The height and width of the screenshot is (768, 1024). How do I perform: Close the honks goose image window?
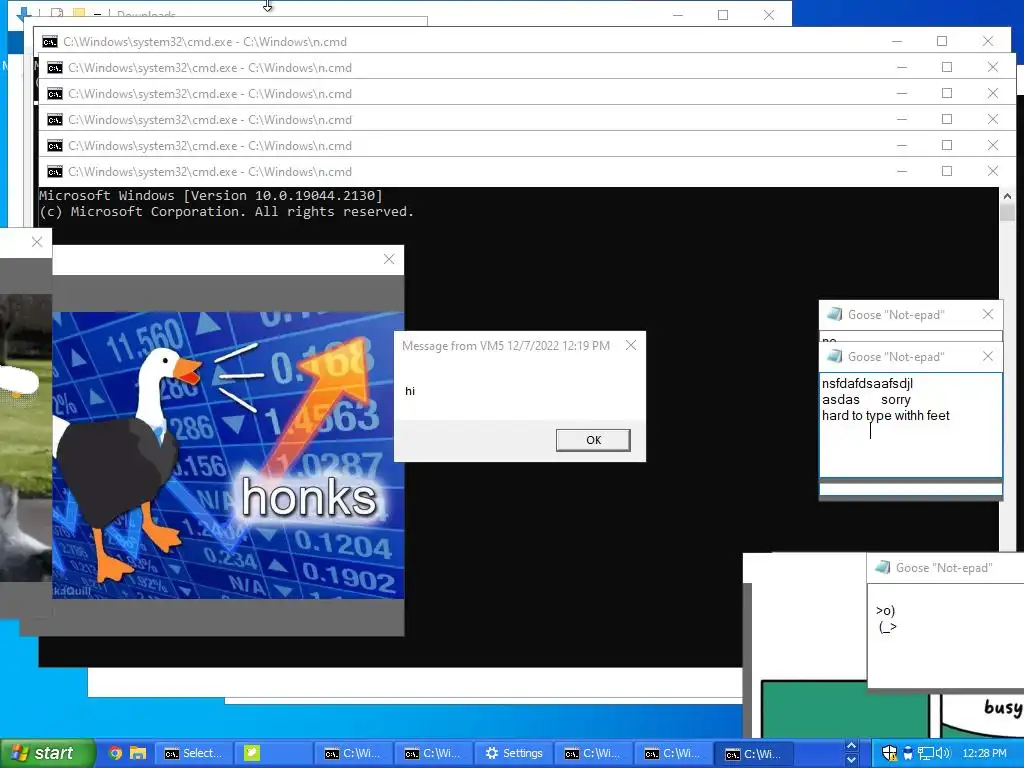(389, 259)
